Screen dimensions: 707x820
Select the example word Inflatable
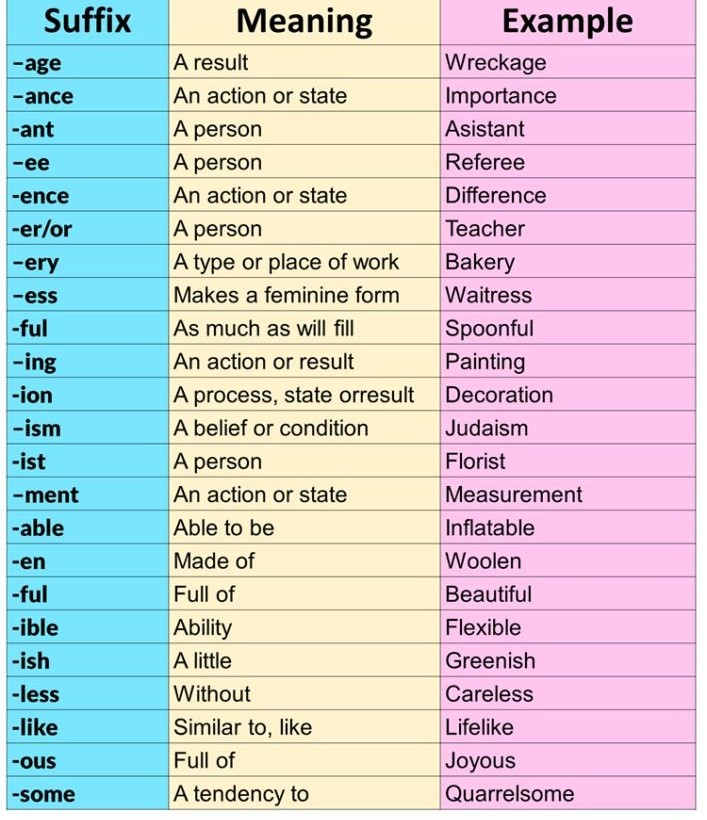pos(490,528)
